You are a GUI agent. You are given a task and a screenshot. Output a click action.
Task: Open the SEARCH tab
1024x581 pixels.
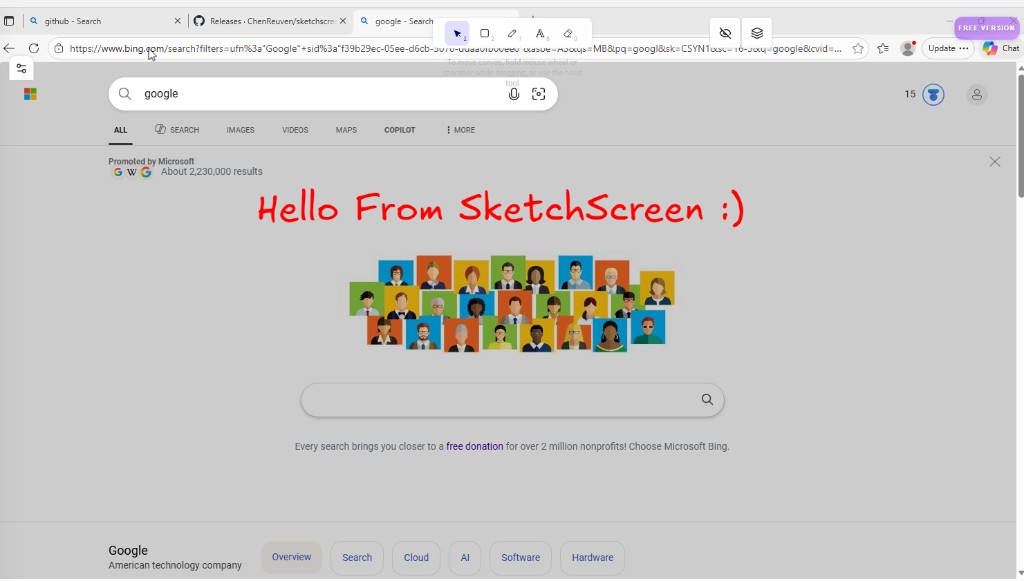click(x=177, y=130)
